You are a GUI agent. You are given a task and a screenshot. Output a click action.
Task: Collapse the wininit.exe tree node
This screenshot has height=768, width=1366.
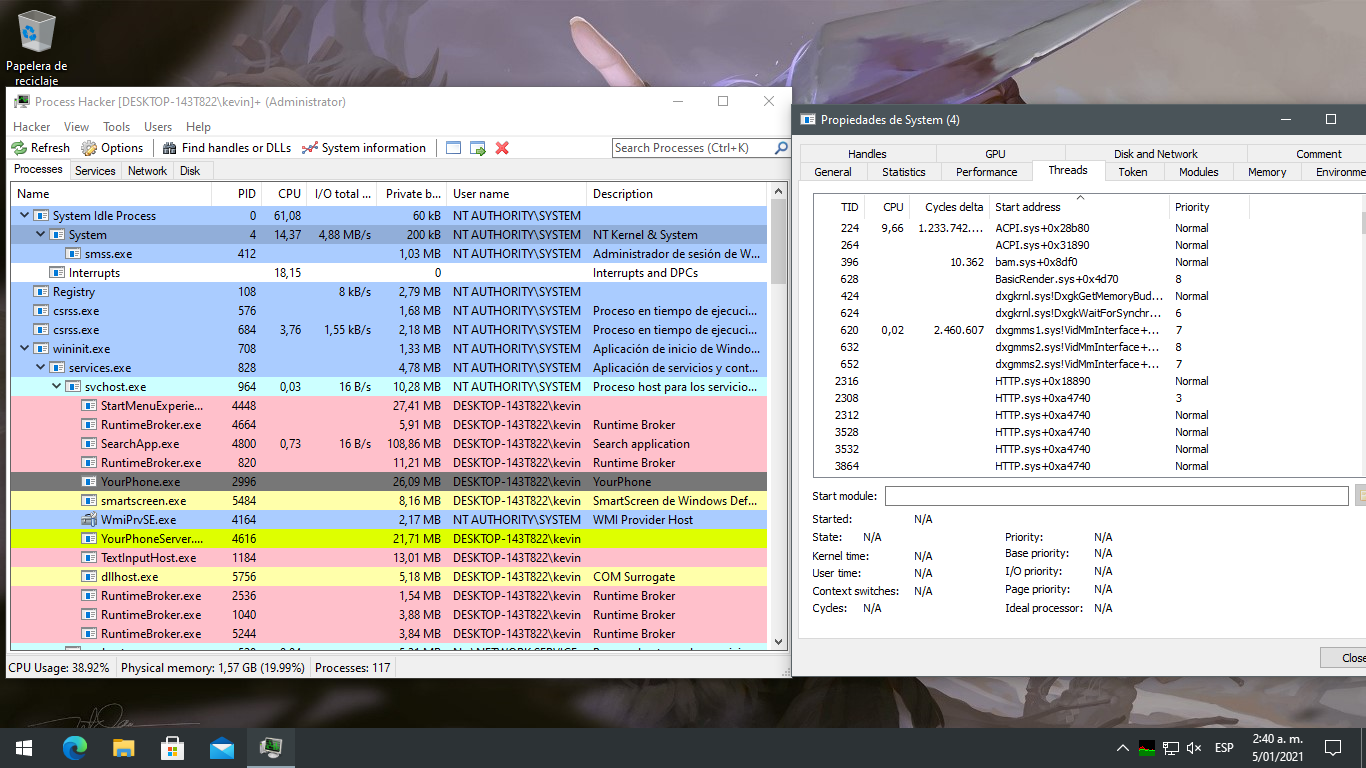(25, 349)
